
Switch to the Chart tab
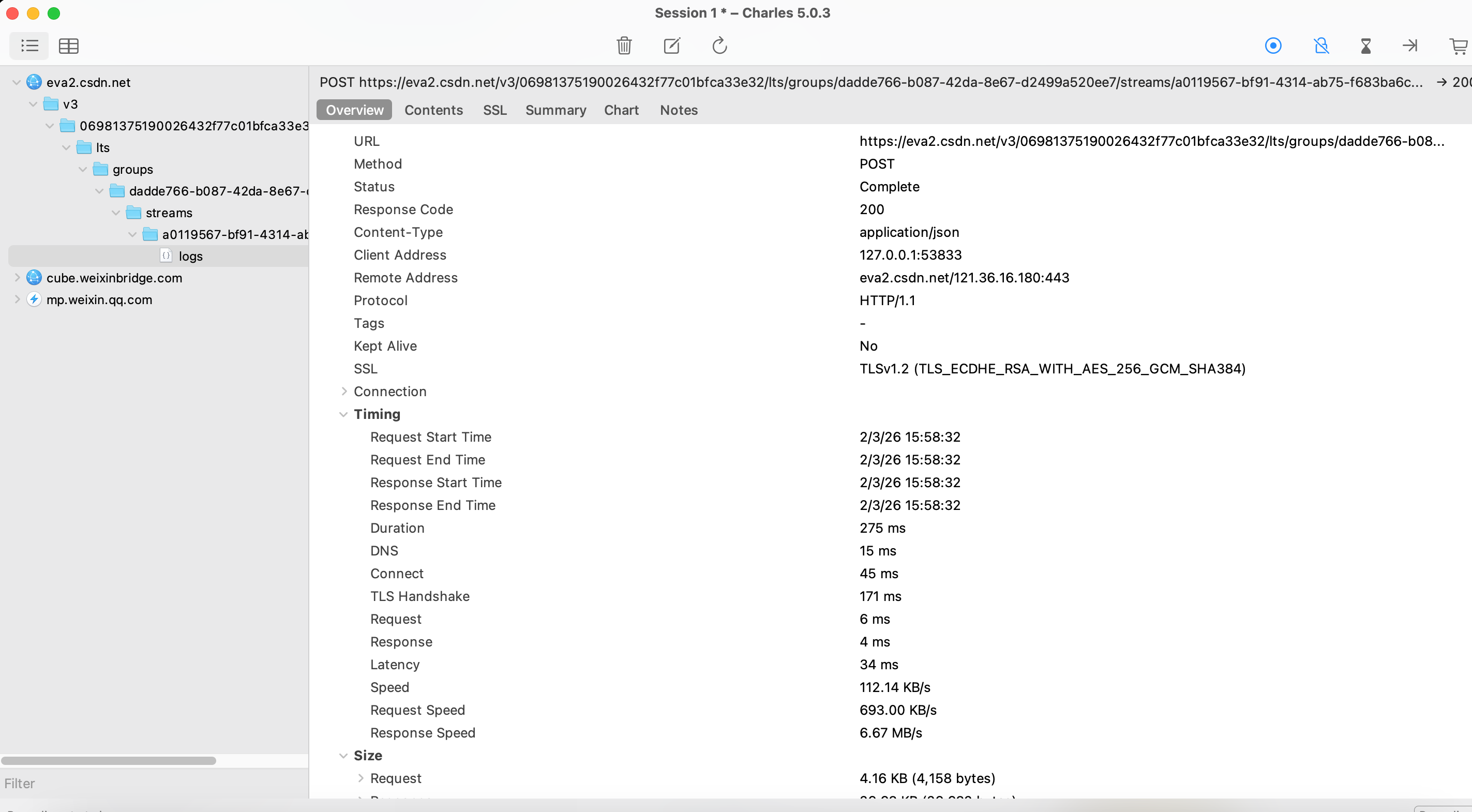pos(621,110)
